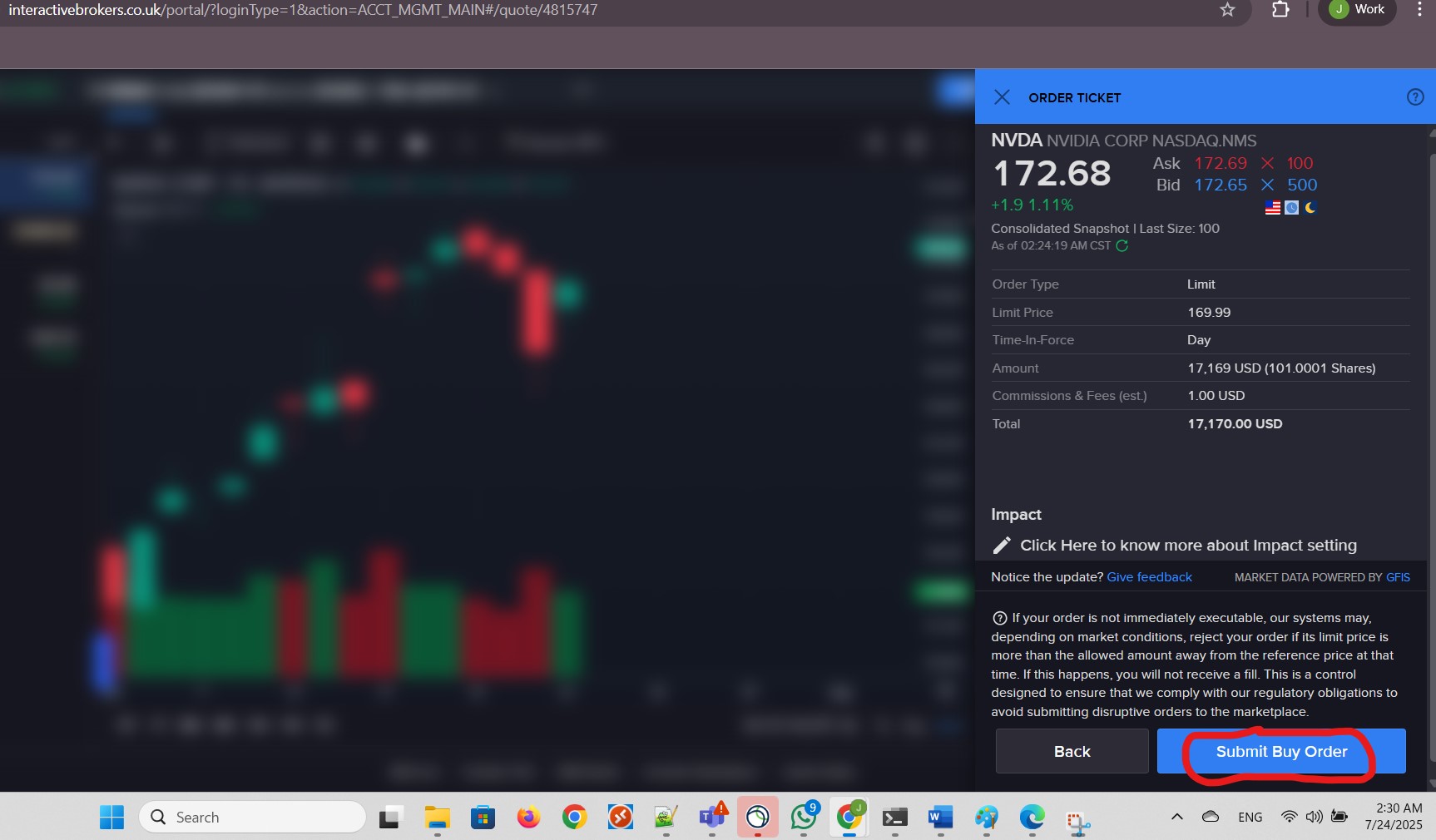Open the browser extensions puzzle icon

pyautogui.click(x=1280, y=9)
